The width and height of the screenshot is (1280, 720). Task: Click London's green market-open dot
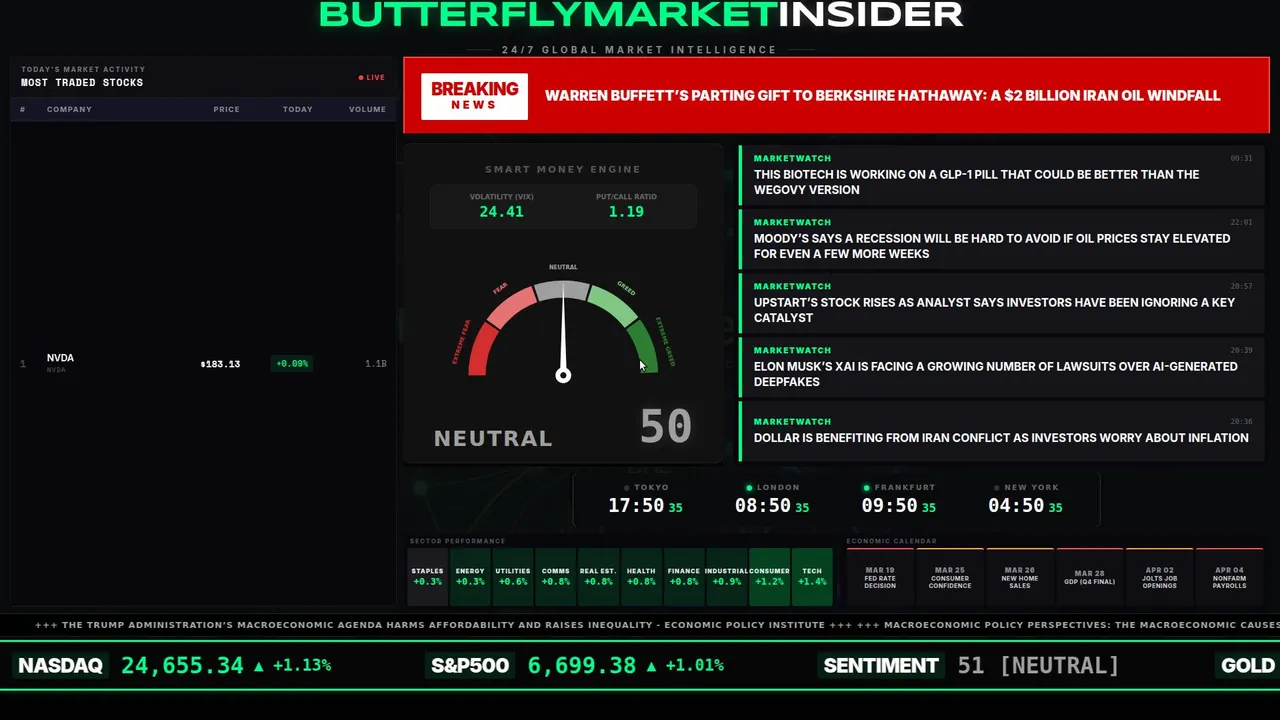click(x=749, y=488)
